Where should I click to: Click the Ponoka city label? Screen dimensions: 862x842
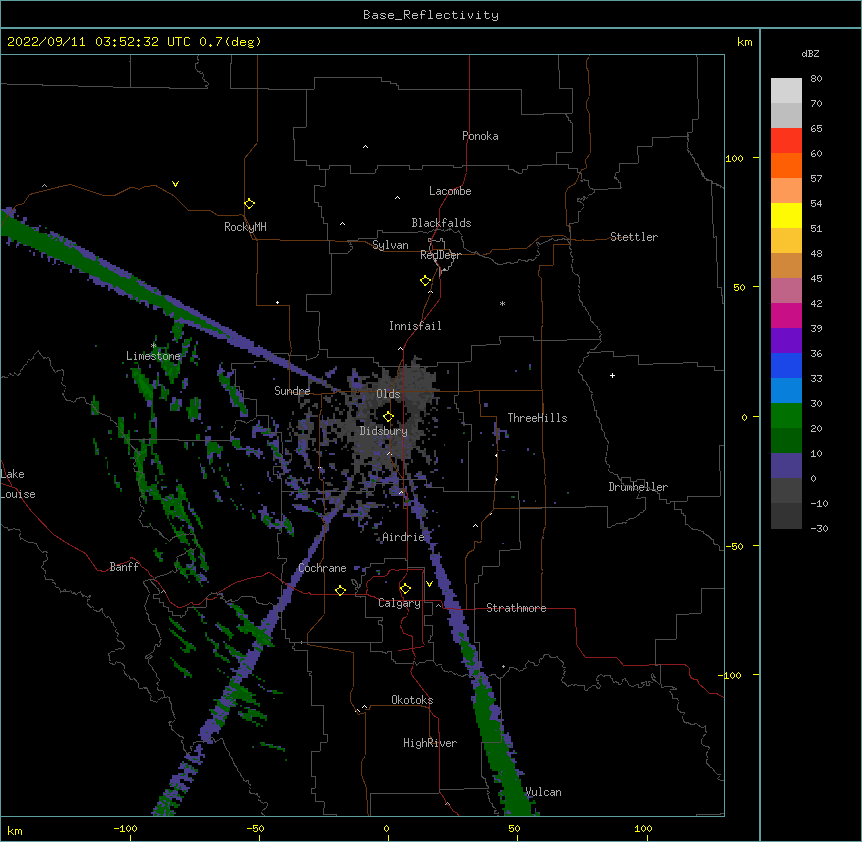coord(480,136)
